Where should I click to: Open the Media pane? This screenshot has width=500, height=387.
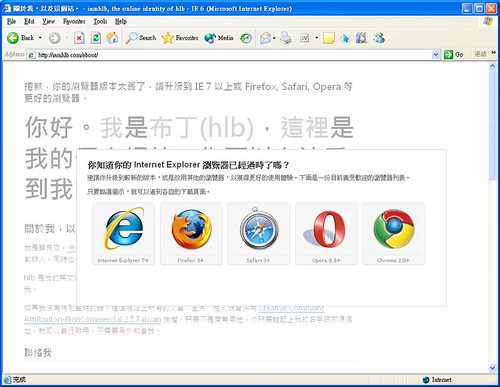point(219,38)
